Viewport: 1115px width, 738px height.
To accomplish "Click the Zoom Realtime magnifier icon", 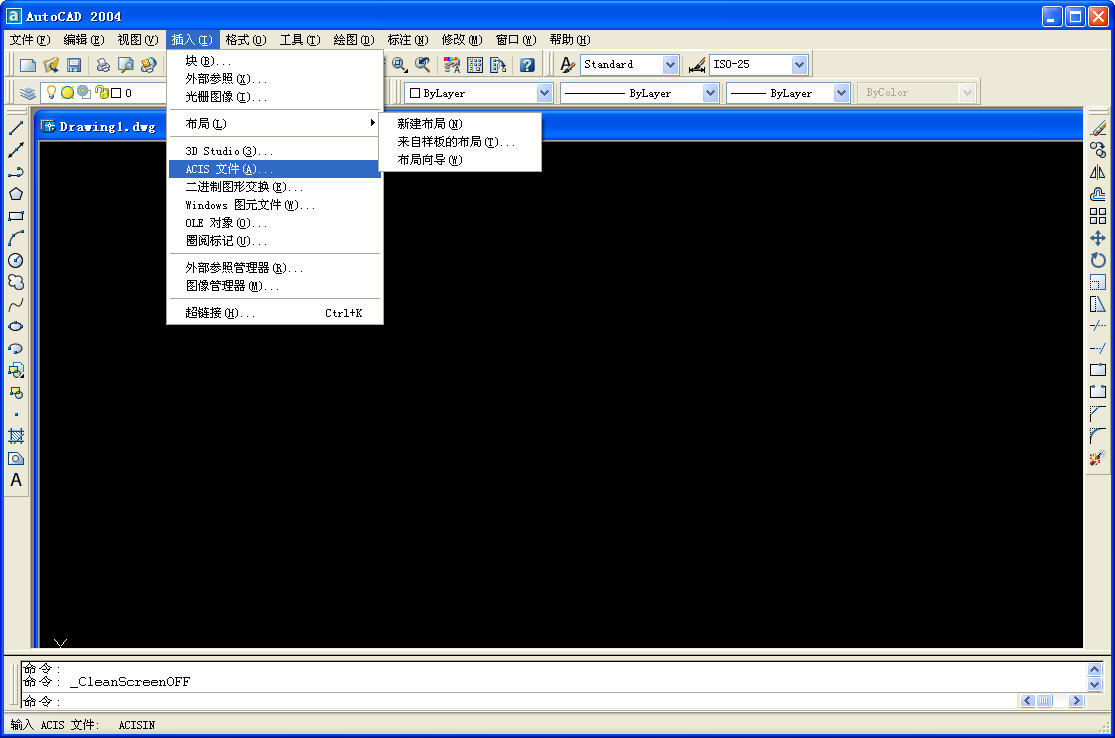I will (400, 65).
